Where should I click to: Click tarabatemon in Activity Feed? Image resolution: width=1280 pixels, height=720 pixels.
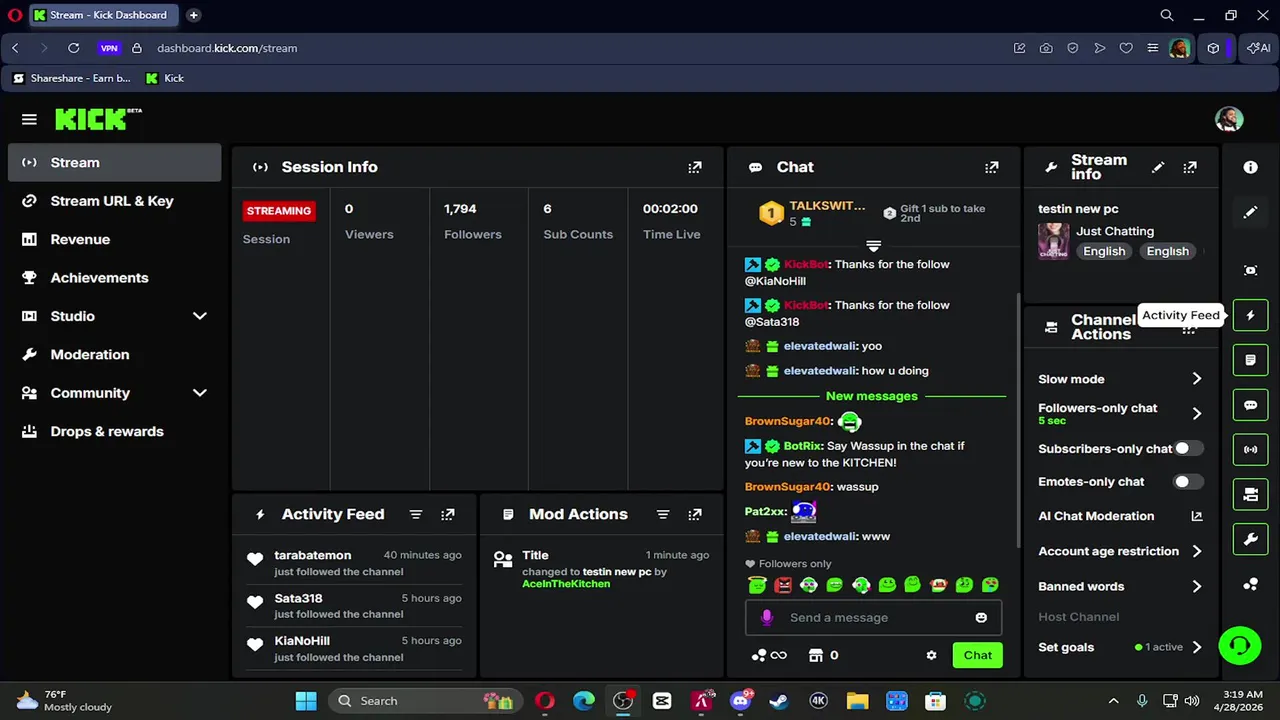pos(313,555)
